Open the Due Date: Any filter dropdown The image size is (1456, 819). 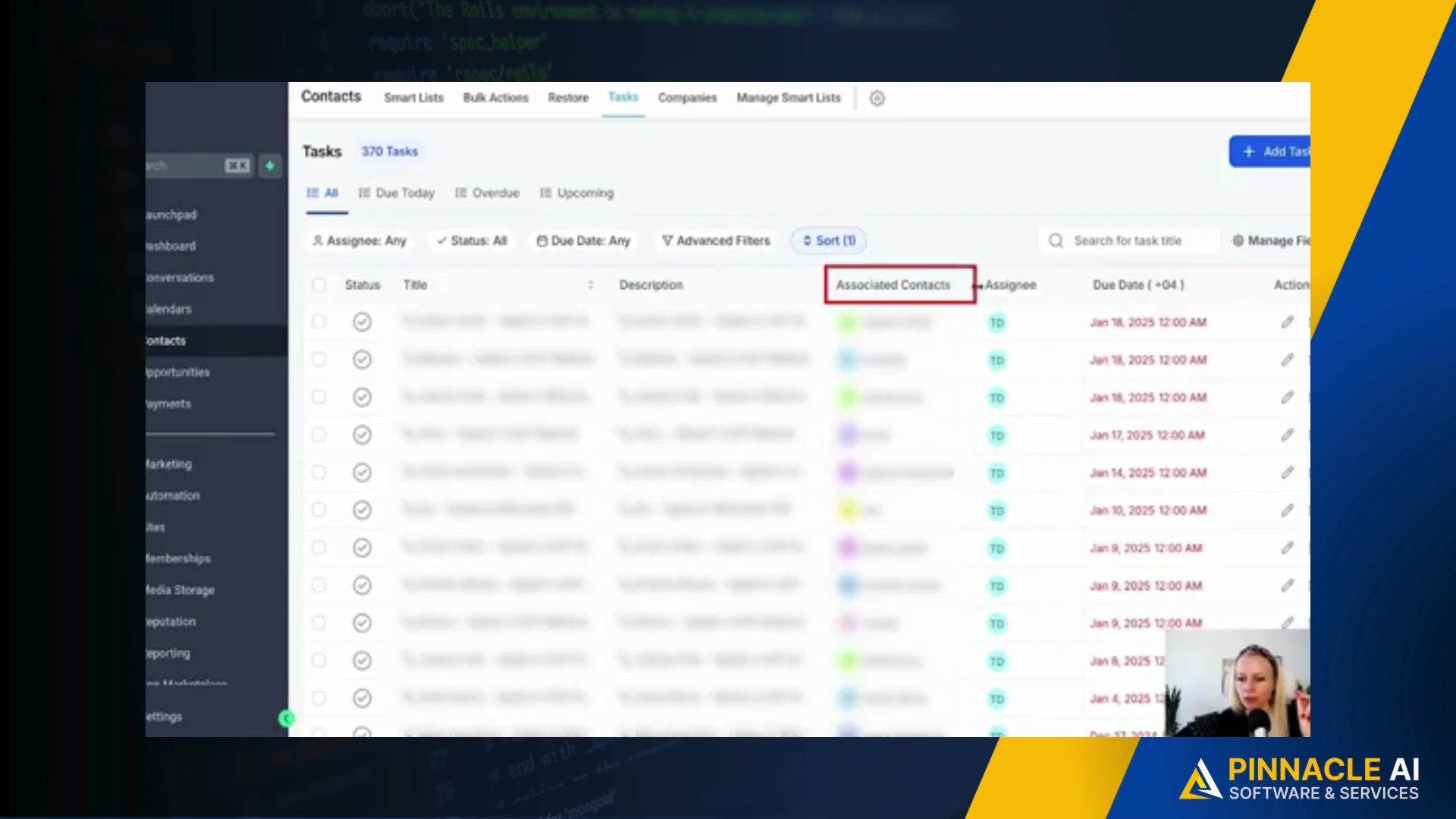coord(584,240)
